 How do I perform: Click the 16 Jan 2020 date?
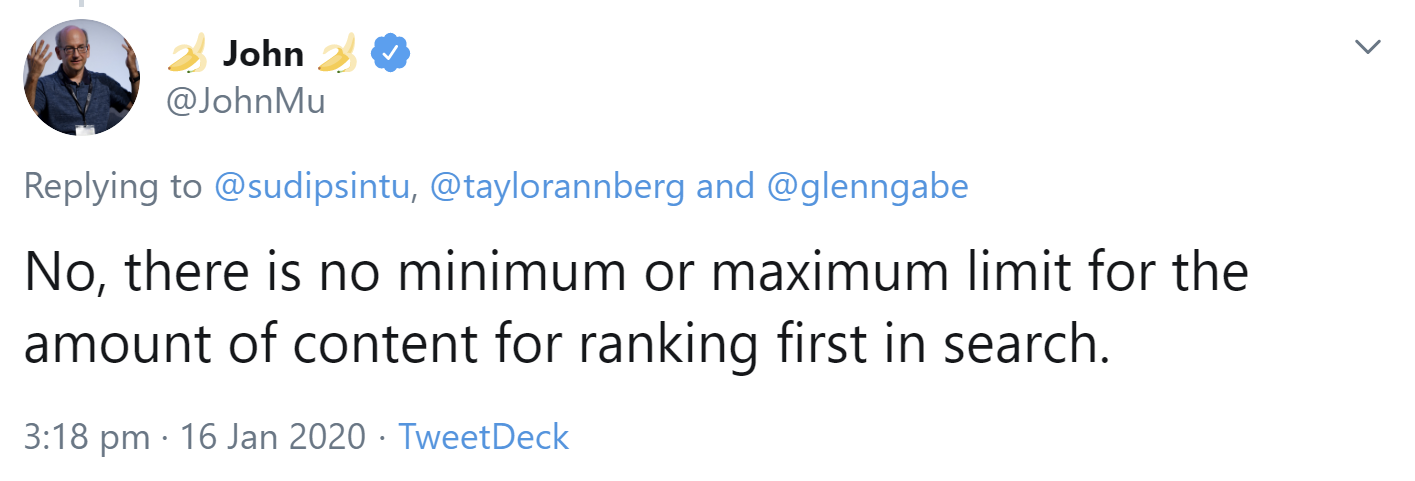273,437
